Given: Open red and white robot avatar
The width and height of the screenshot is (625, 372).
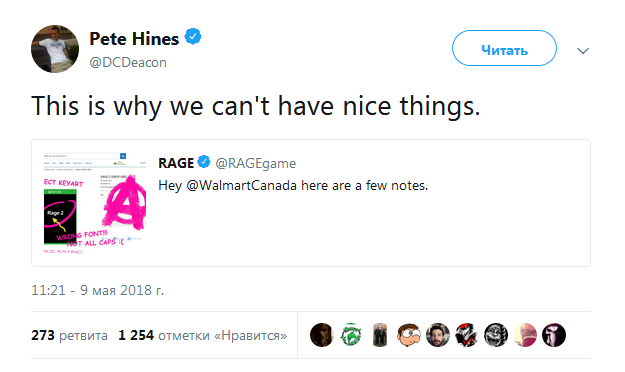Looking at the screenshot, I should click(x=467, y=335).
